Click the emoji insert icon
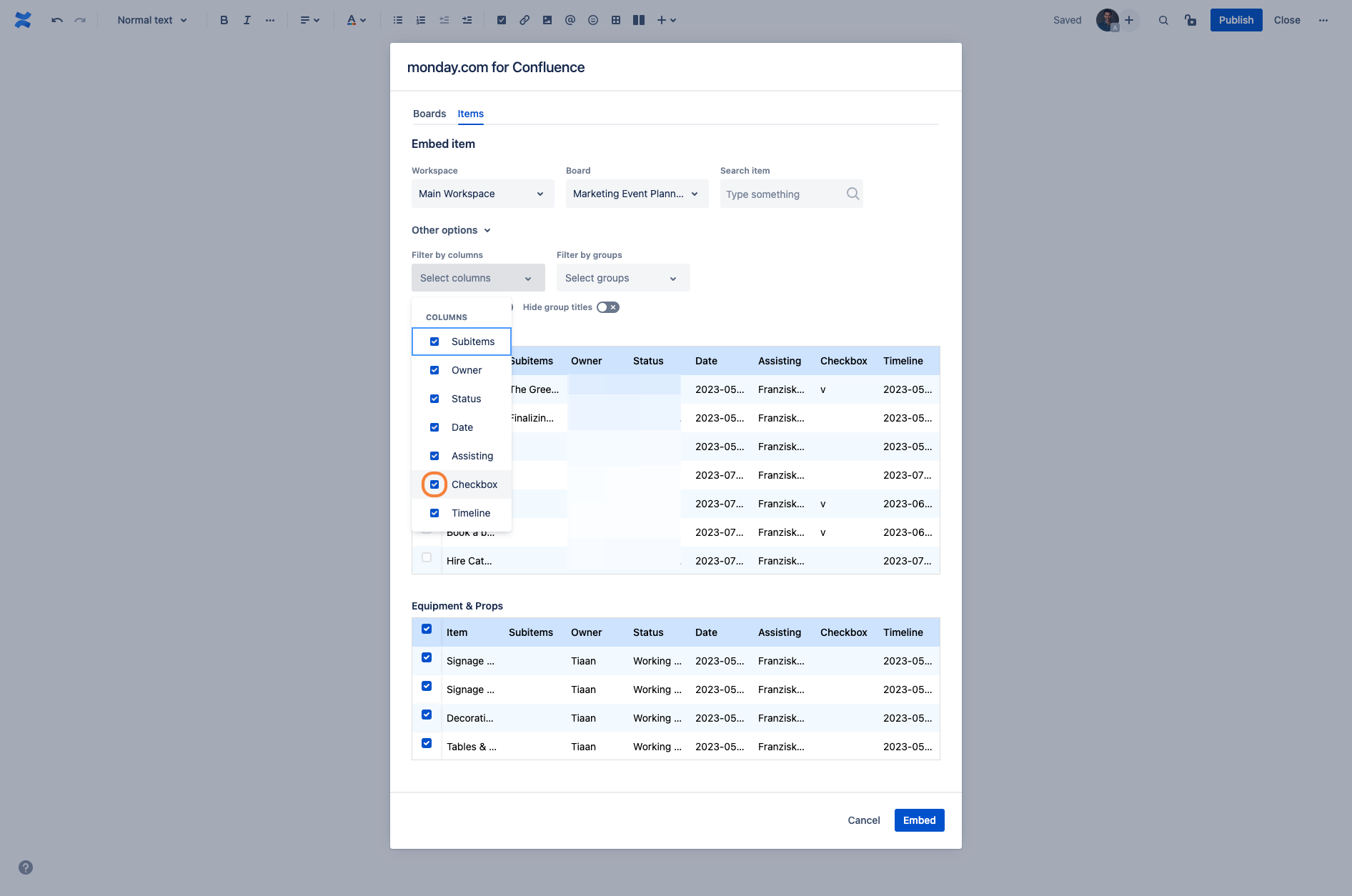Image resolution: width=1352 pixels, height=896 pixels. pyautogui.click(x=593, y=20)
